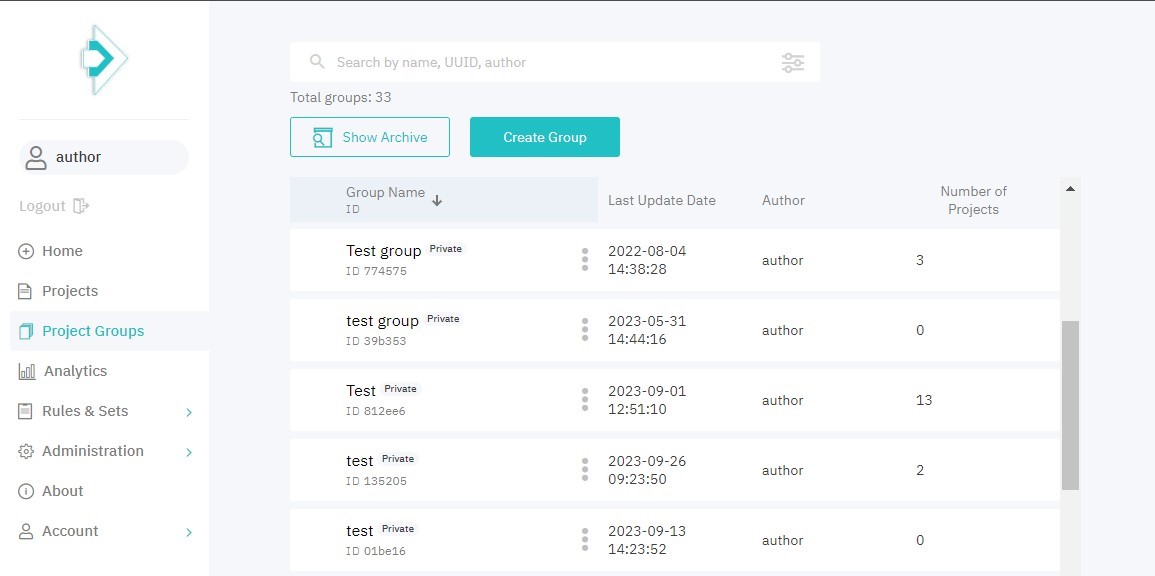Open the About page
The width and height of the screenshot is (1155, 576).
pyautogui.click(x=63, y=491)
